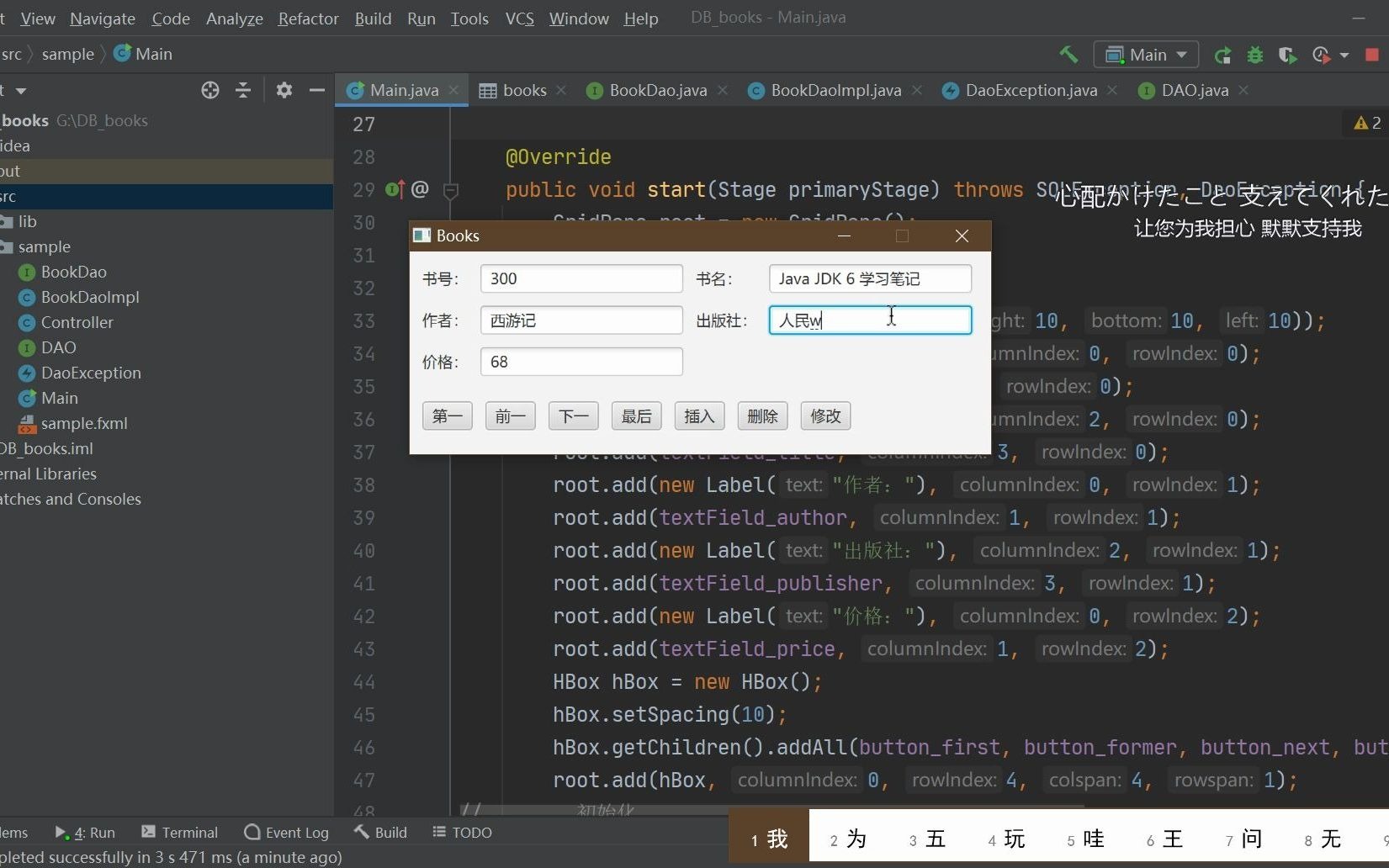
Task: Click the 最后 button in Books window
Action: [637, 416]
